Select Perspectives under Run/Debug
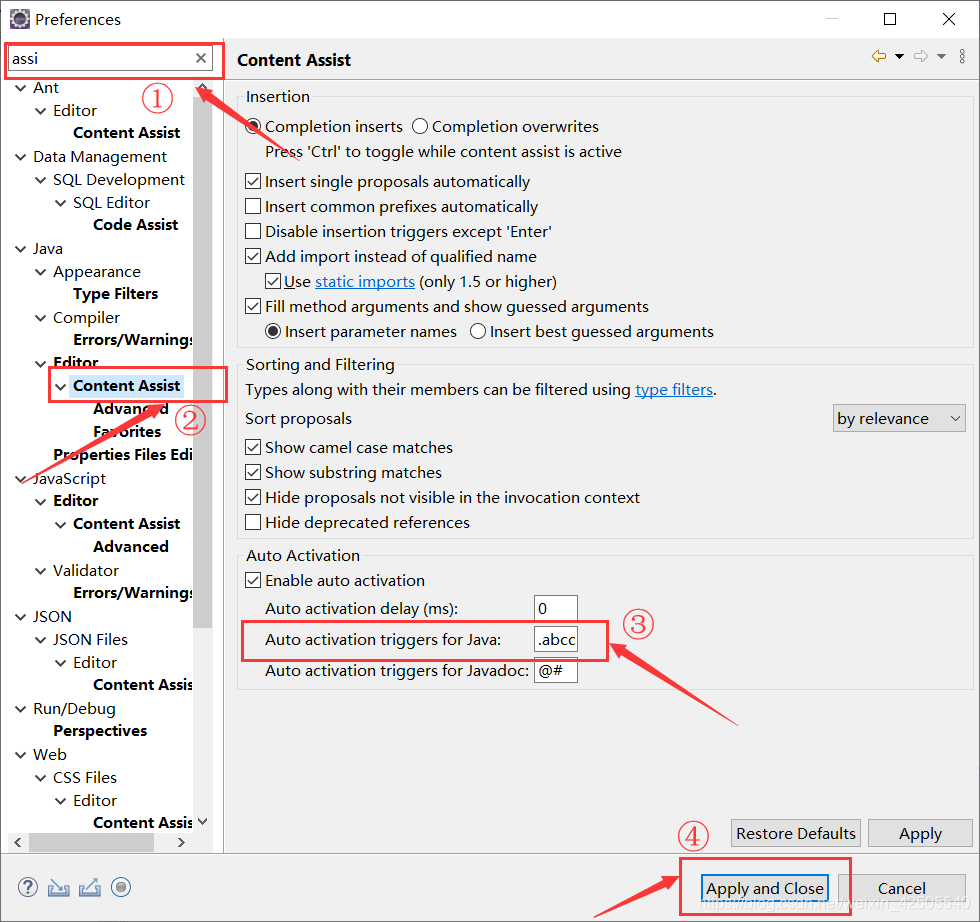980x922 pixels. (x=100, y=731)
